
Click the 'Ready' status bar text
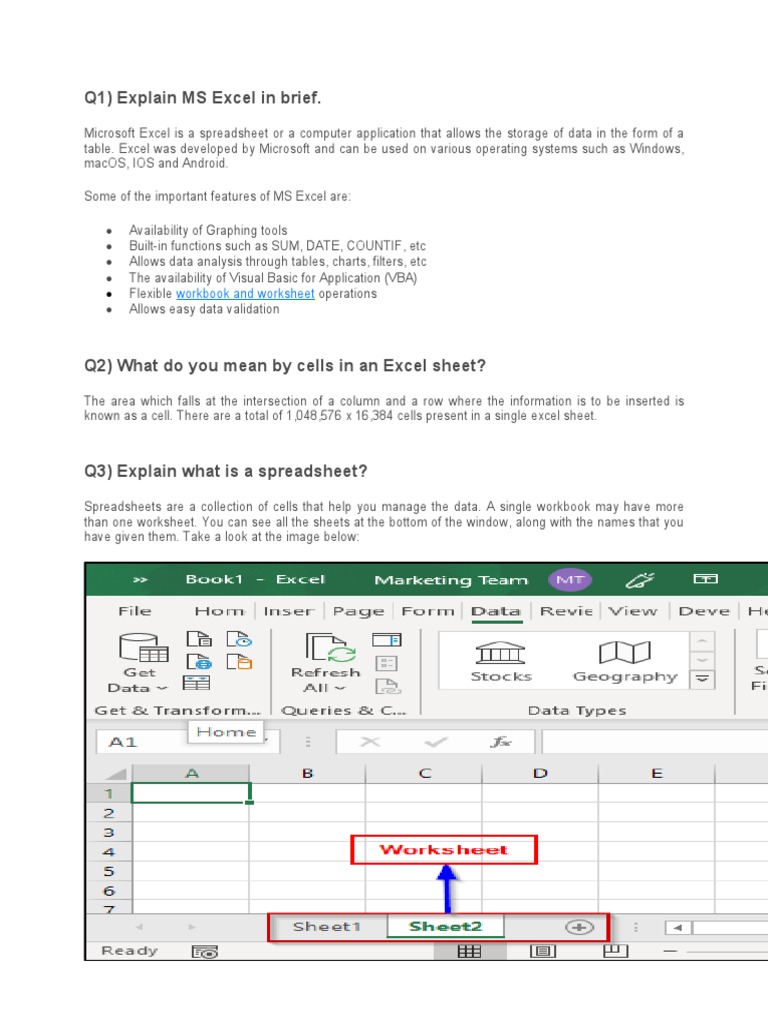129,951
